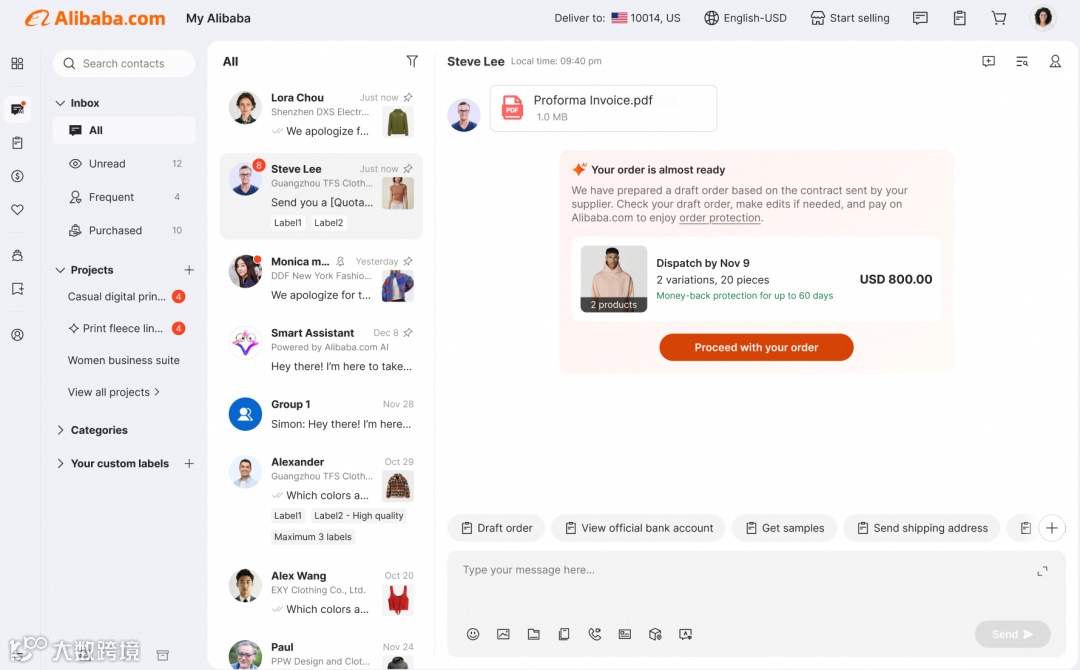Image resolution: width=1080 pixels, height=670 pixels.
Task: Expand Your custom labels section
Action: tap(60, 463)
